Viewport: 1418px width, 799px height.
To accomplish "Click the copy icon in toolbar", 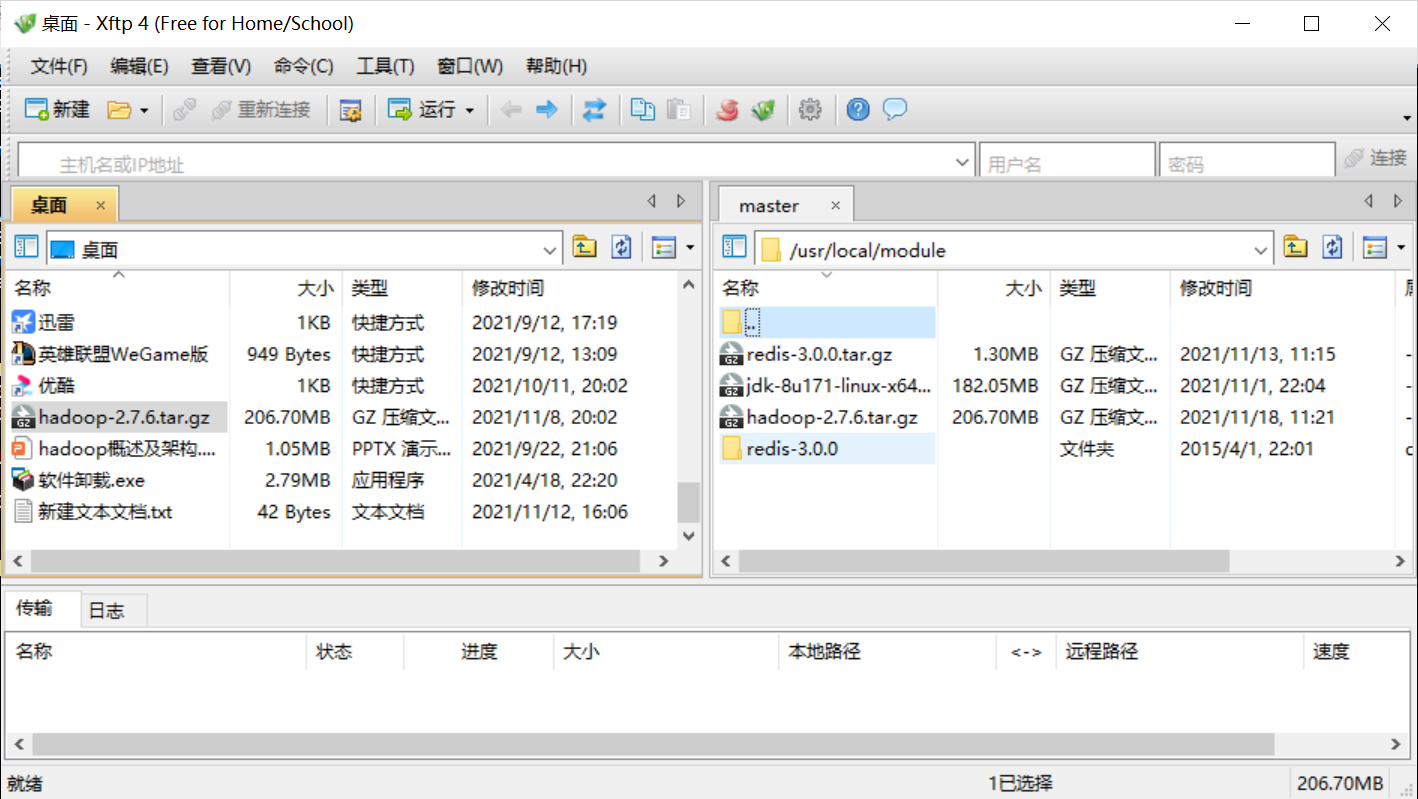I will point(643,110).
